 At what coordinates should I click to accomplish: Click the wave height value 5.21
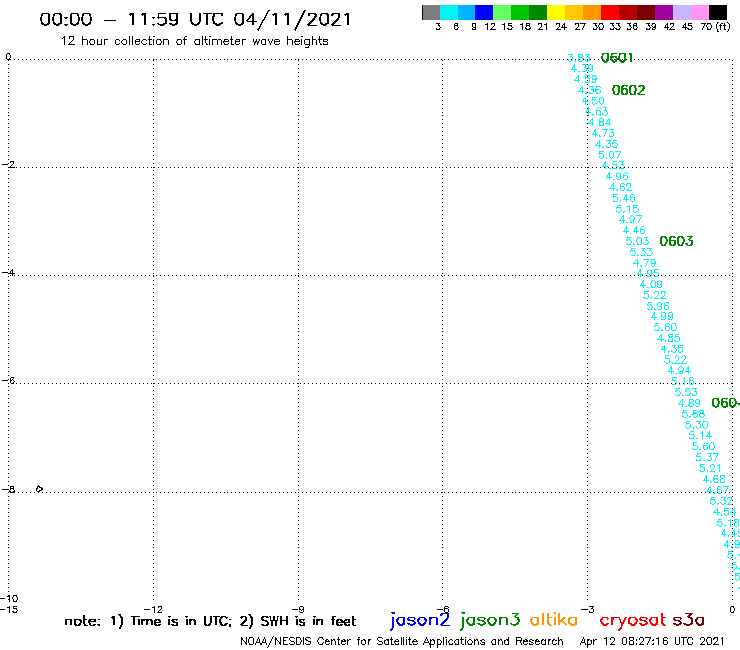tap(710, 468)
